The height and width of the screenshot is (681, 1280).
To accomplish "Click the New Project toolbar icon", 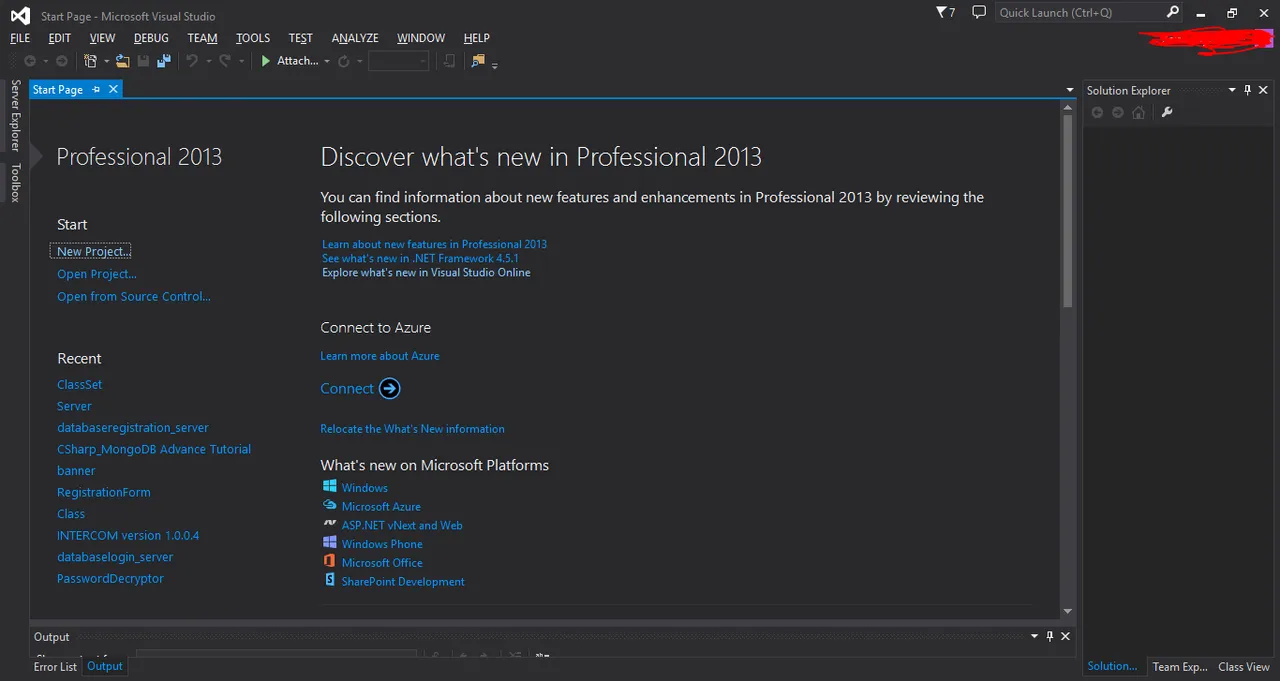I will pyautogui.click(x=91, y=61).
